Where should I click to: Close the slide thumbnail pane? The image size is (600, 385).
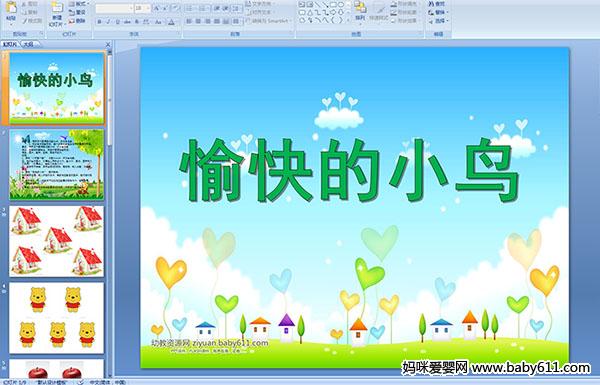pos(108,44)
